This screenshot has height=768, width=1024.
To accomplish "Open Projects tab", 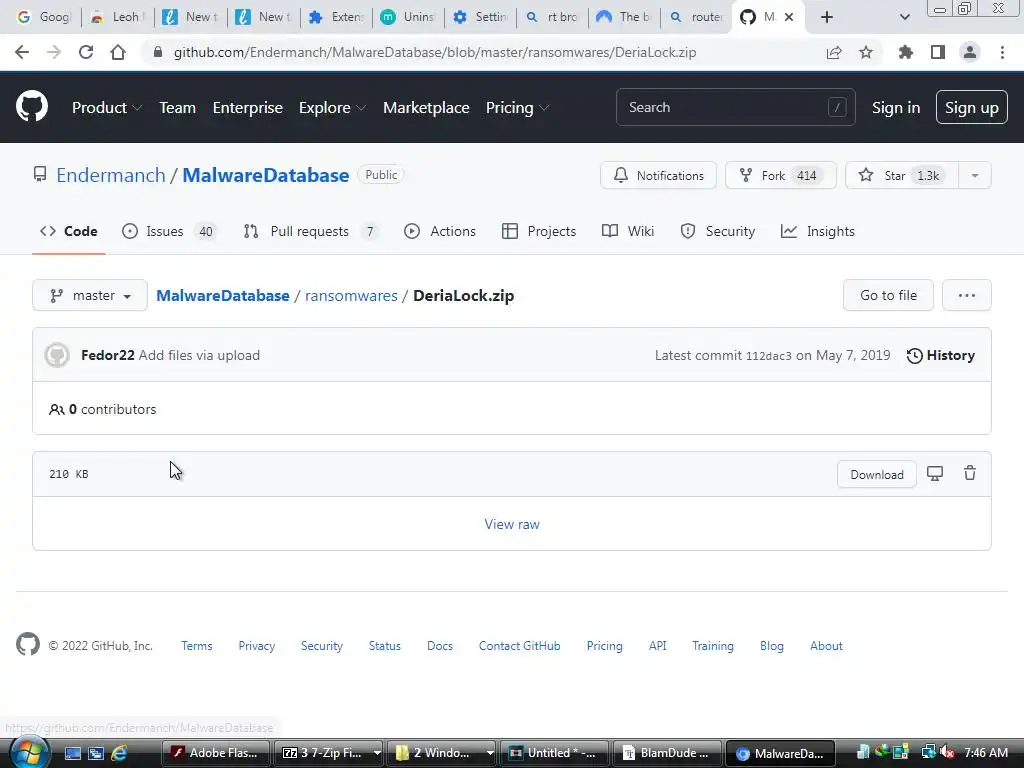I will coord(539,231).
